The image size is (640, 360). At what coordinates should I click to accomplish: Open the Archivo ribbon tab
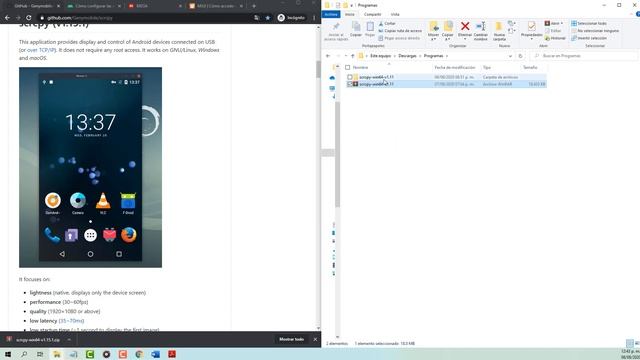pyautogui.click(x=331, y=14)
